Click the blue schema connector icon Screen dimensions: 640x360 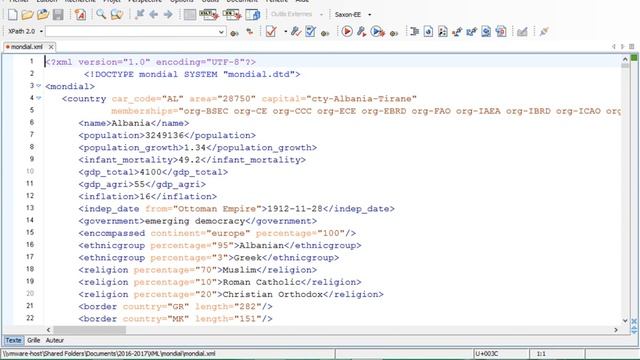click(x=471, y=31)
